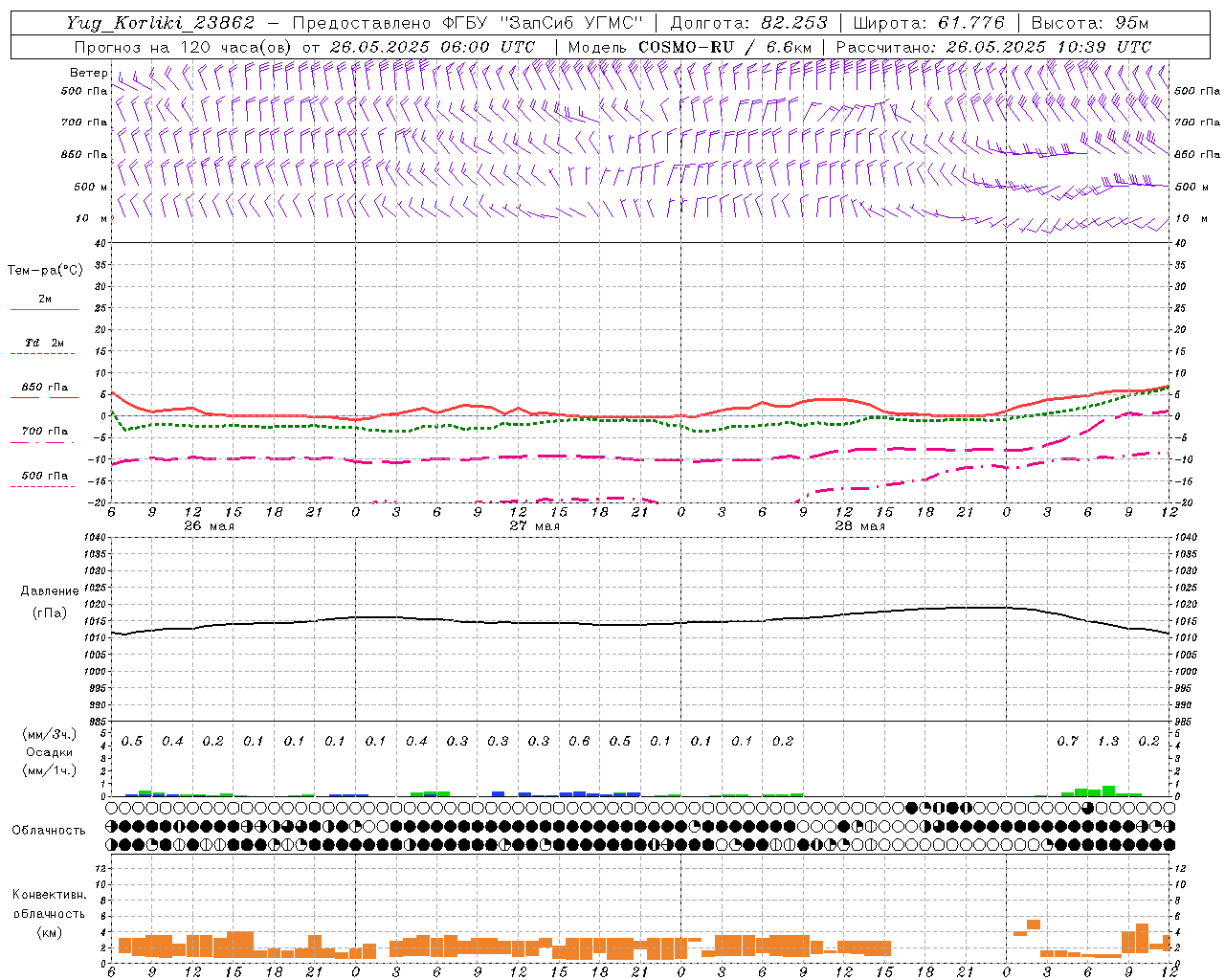Click the longitude value Долгота: 82.253

(x=748, y=23)
